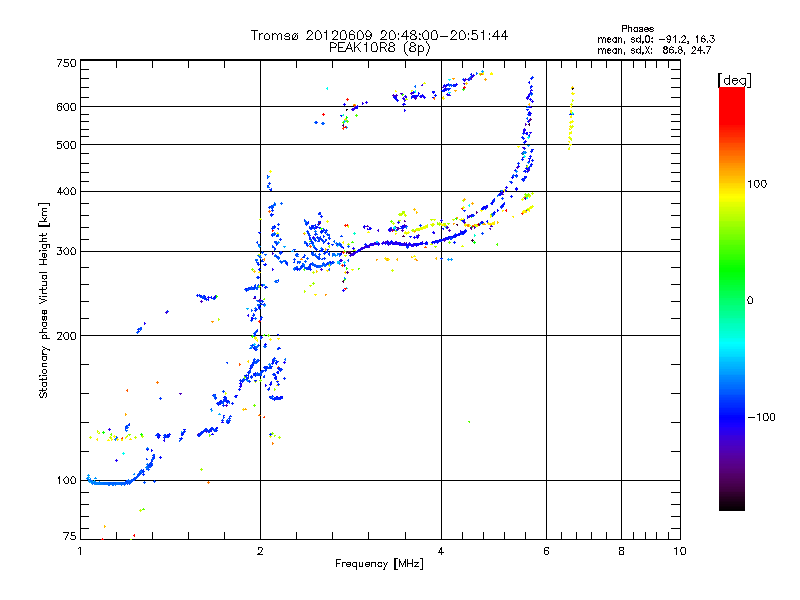
Task: Click the y-axis label 'Stationary phase Virtual Height [km]'
Action: tap(43, 300)
